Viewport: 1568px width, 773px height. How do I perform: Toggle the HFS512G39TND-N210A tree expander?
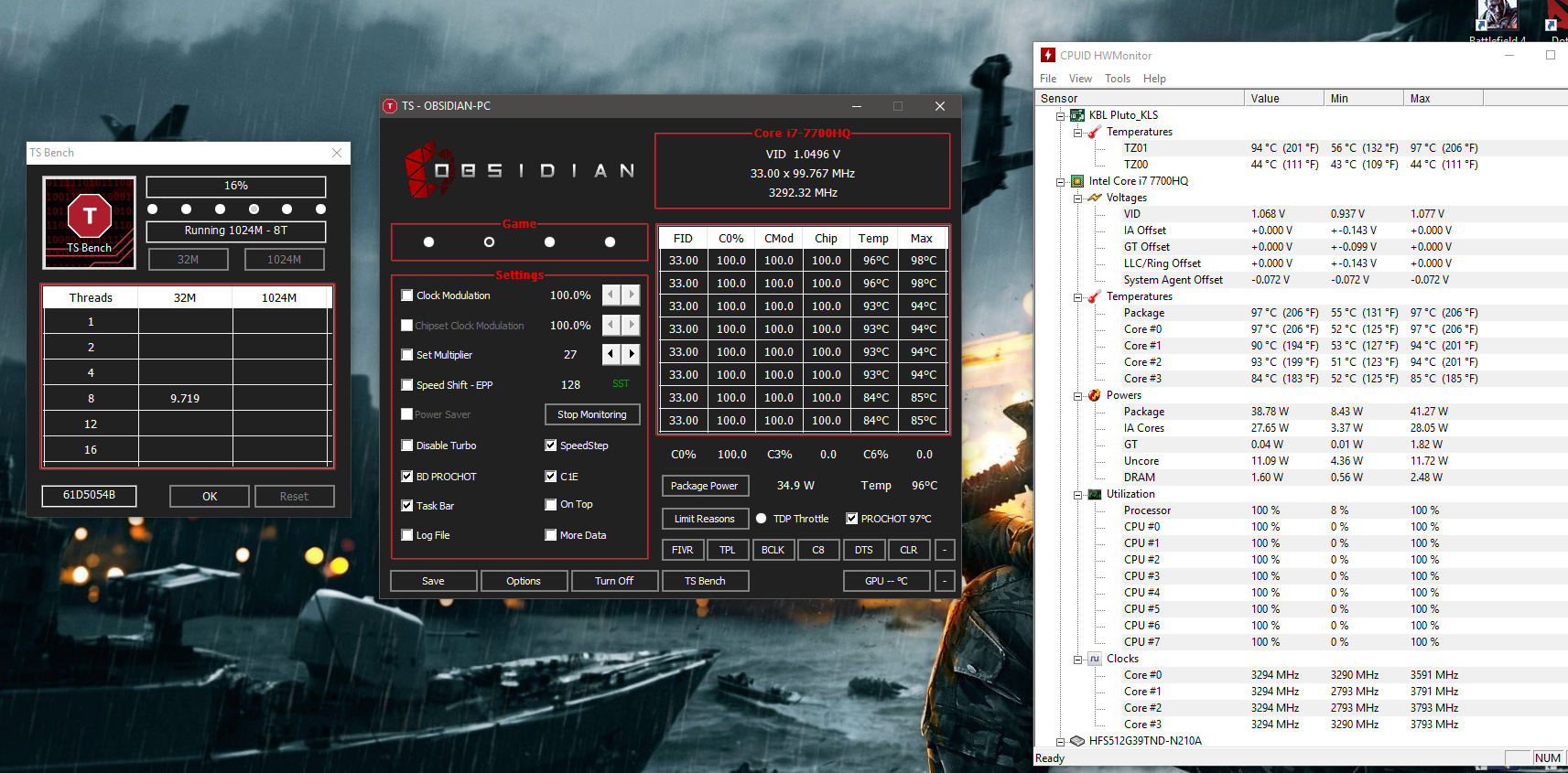click(1061, 742)
